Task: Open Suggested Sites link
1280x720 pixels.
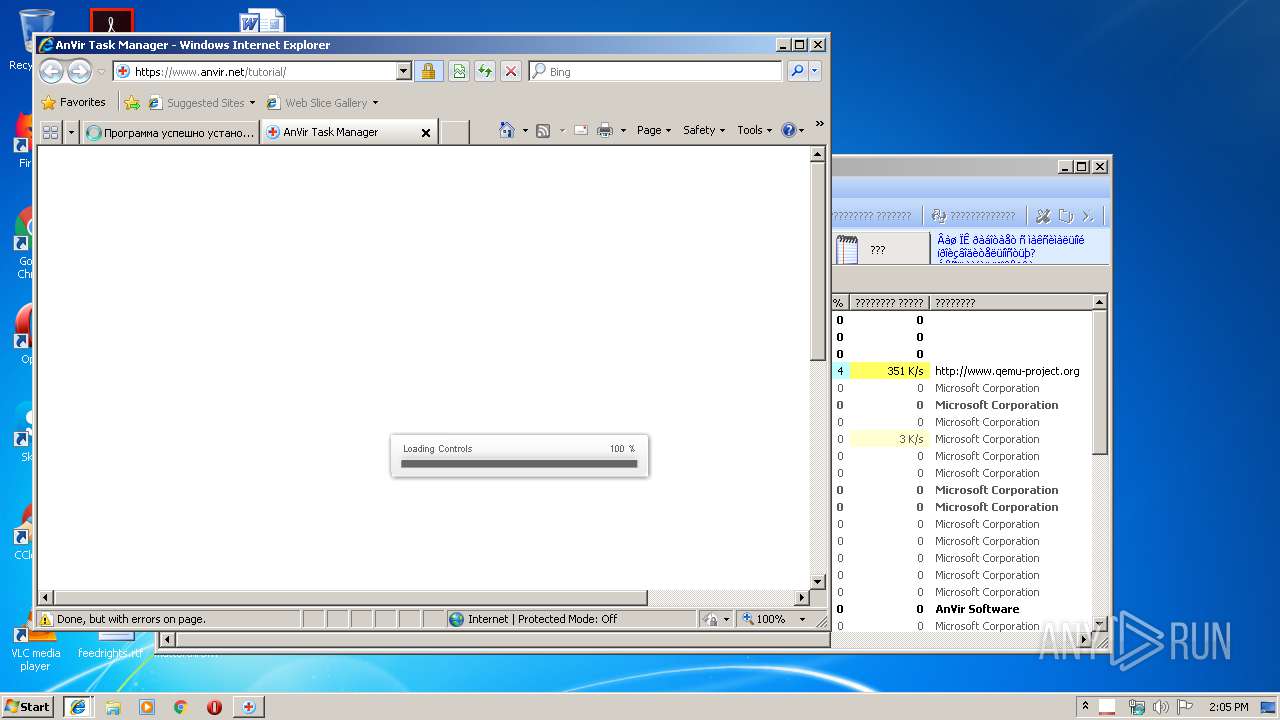Action: click(x=202, y=102)
